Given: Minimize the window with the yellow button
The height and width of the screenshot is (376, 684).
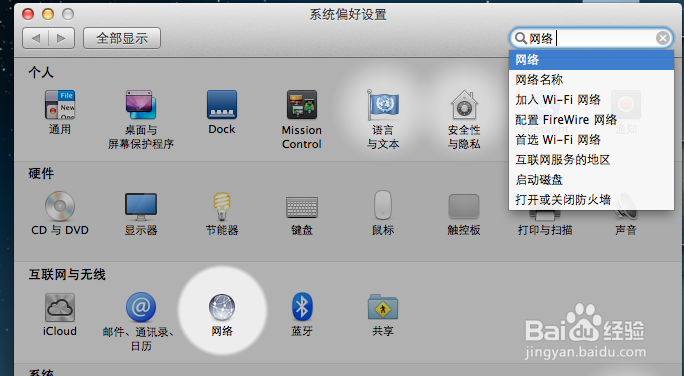Looking at the screenshot, I should pos(48,14).
